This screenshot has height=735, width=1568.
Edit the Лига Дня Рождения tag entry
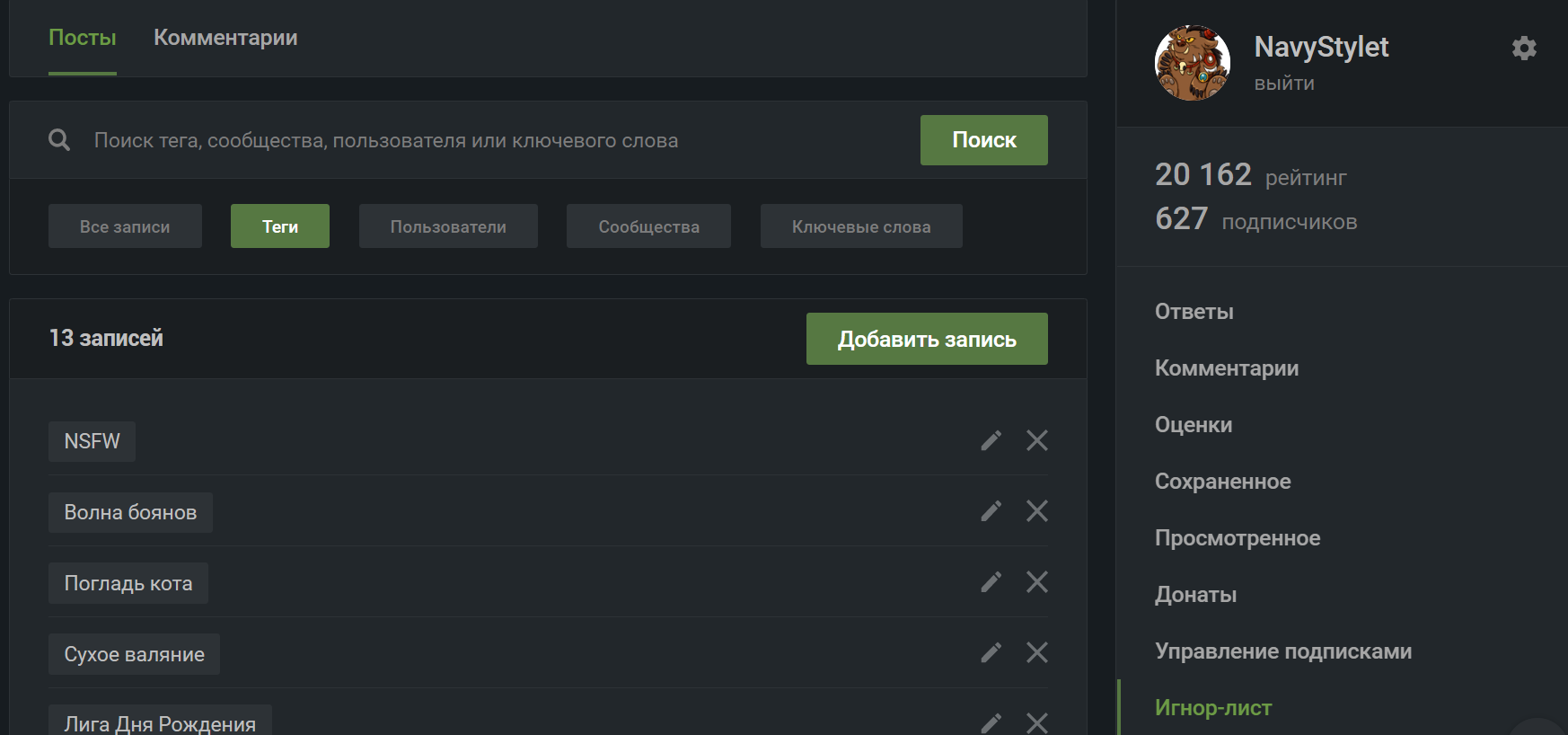click(991, 723)
